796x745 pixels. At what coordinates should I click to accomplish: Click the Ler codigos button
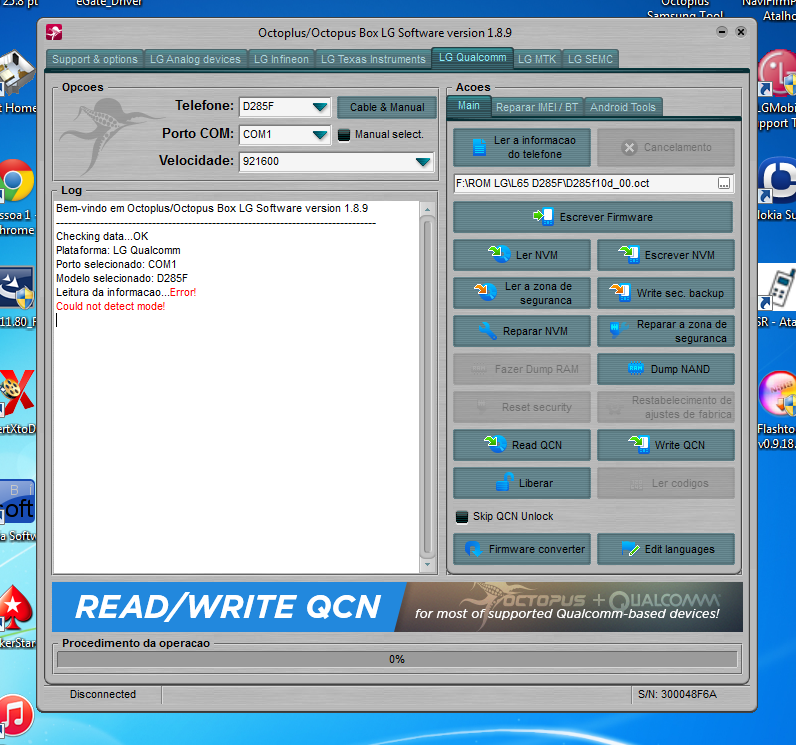pyautogui.click(x=666, y=483)
